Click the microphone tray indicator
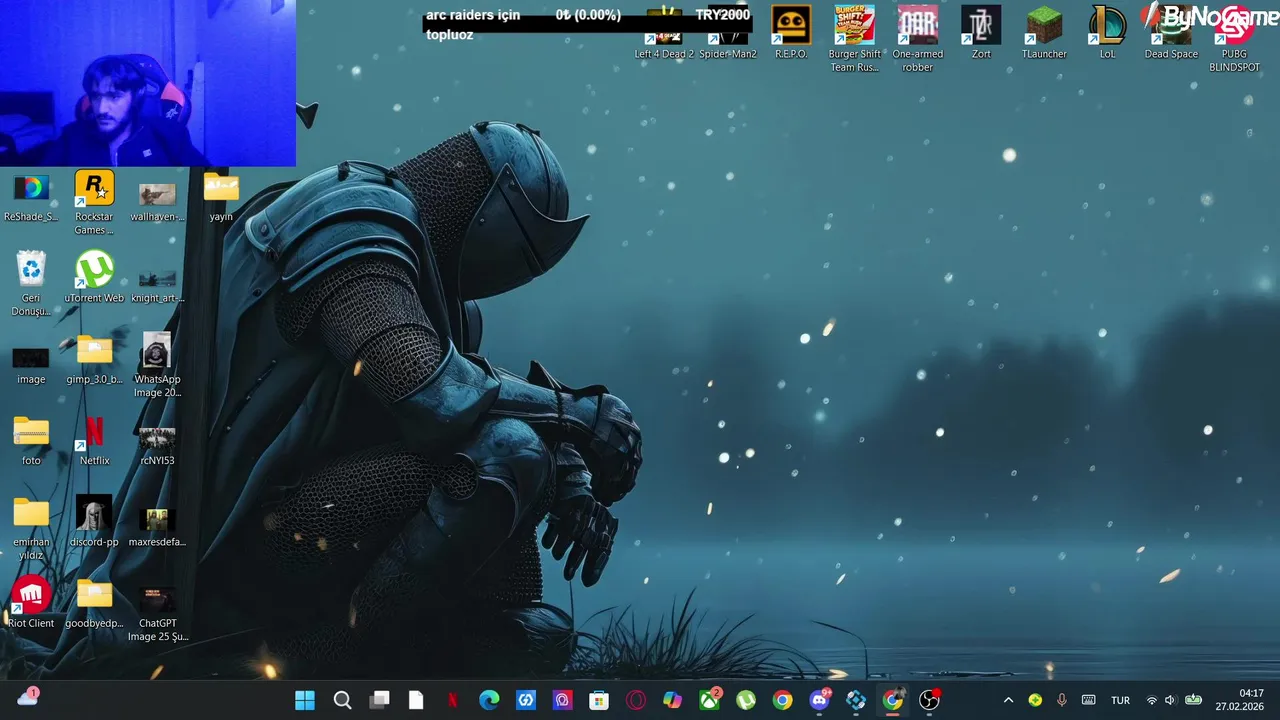The image size is (1280, 720). point(1062,700)
